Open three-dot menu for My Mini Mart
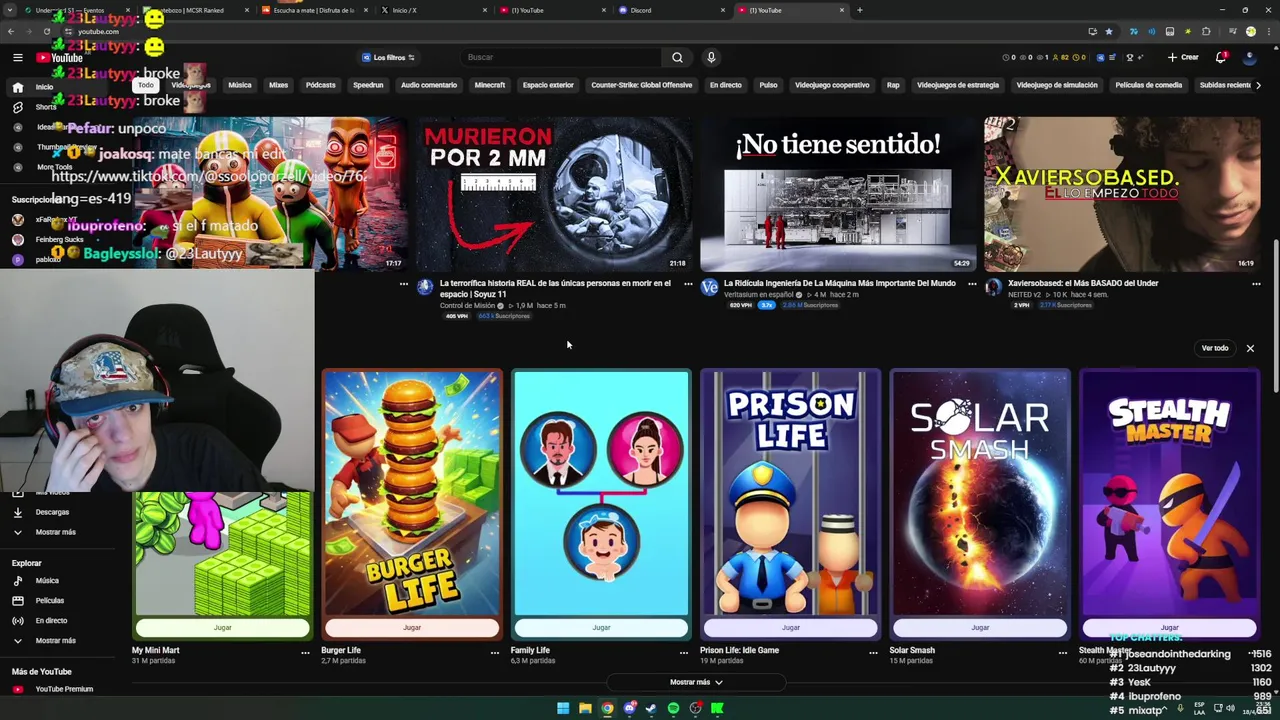 click(x=305, y=652)
